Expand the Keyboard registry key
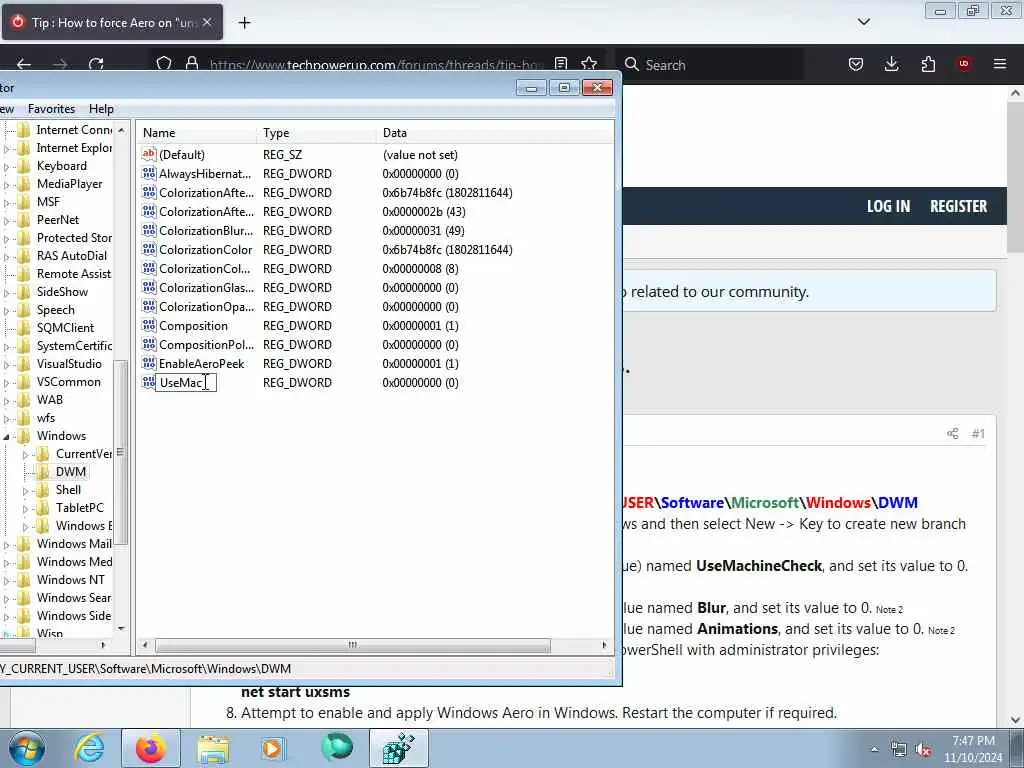Screen dimensions: 1024x768 point(7,167)
